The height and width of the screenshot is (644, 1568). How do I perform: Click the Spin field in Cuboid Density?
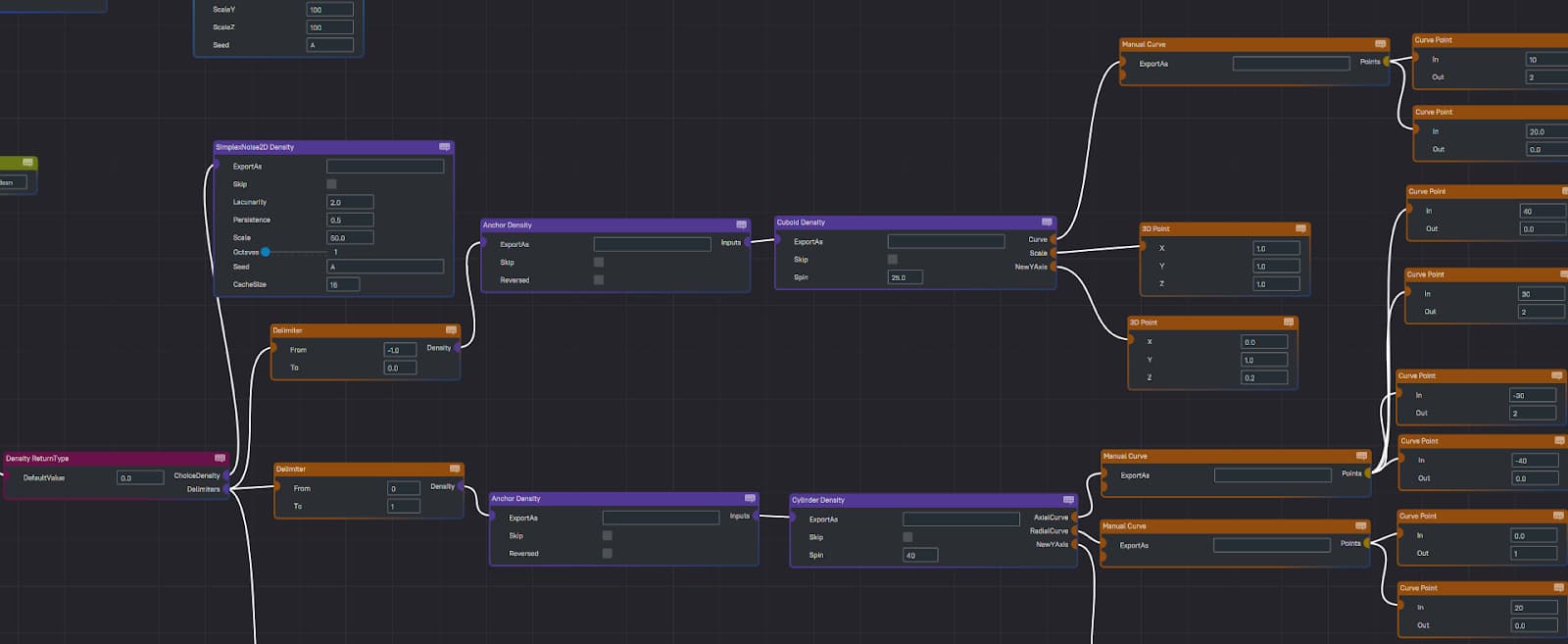[905, 277]
